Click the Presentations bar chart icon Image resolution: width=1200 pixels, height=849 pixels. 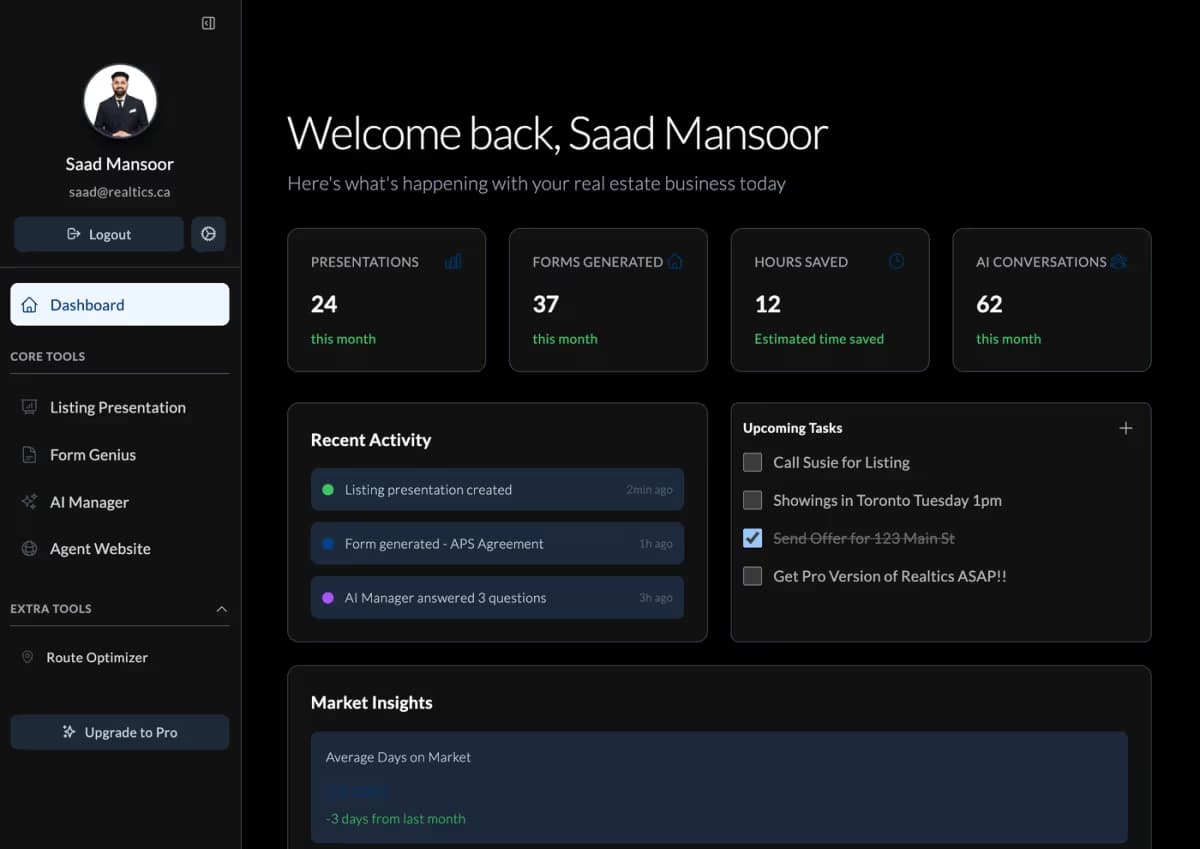click(453, 262)
